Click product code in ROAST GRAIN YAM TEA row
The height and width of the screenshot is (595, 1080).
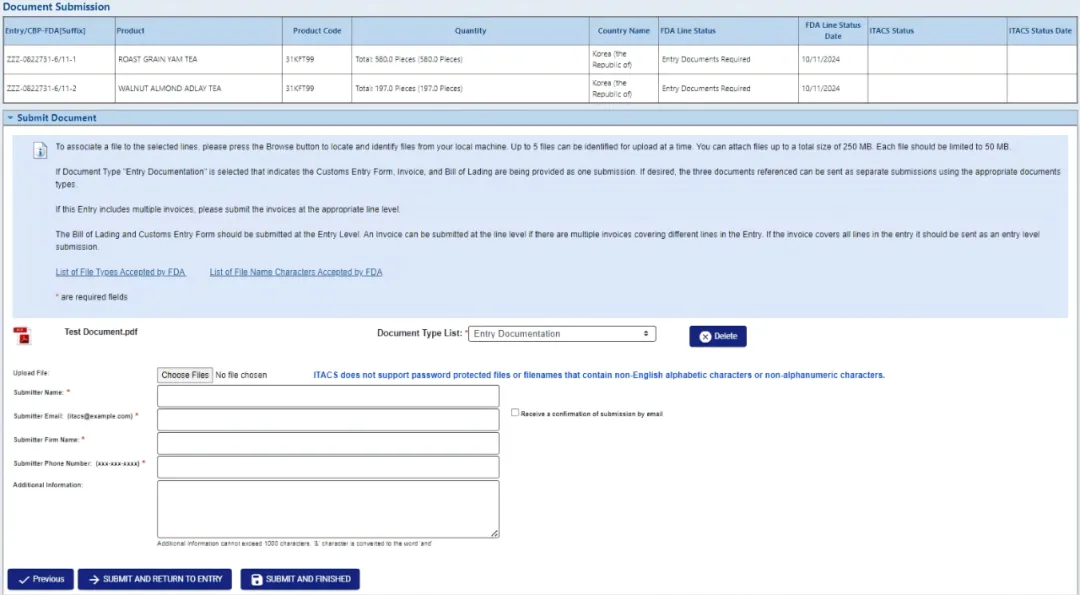pyautogui.click(x=300, y=59)
